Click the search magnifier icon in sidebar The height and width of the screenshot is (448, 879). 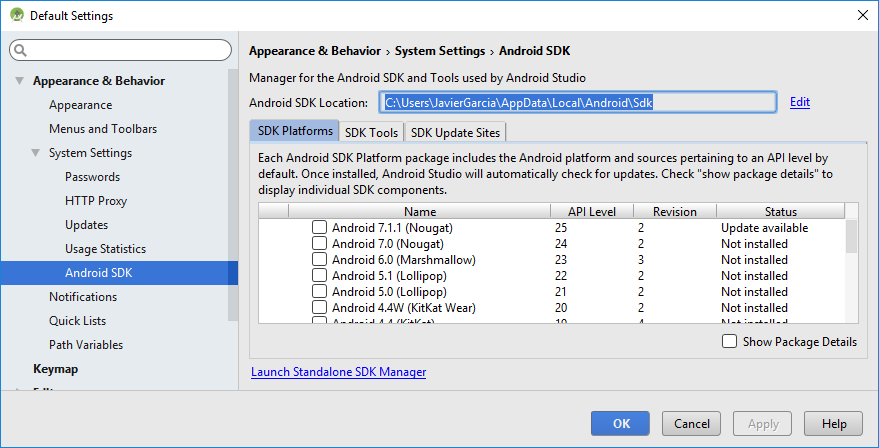[x=21, y=50]
